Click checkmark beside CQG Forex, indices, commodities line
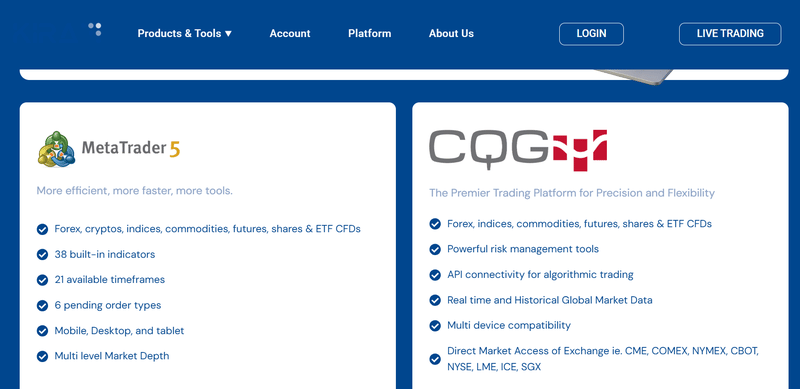This screenshot has height=389, width=800. [435, 224]
